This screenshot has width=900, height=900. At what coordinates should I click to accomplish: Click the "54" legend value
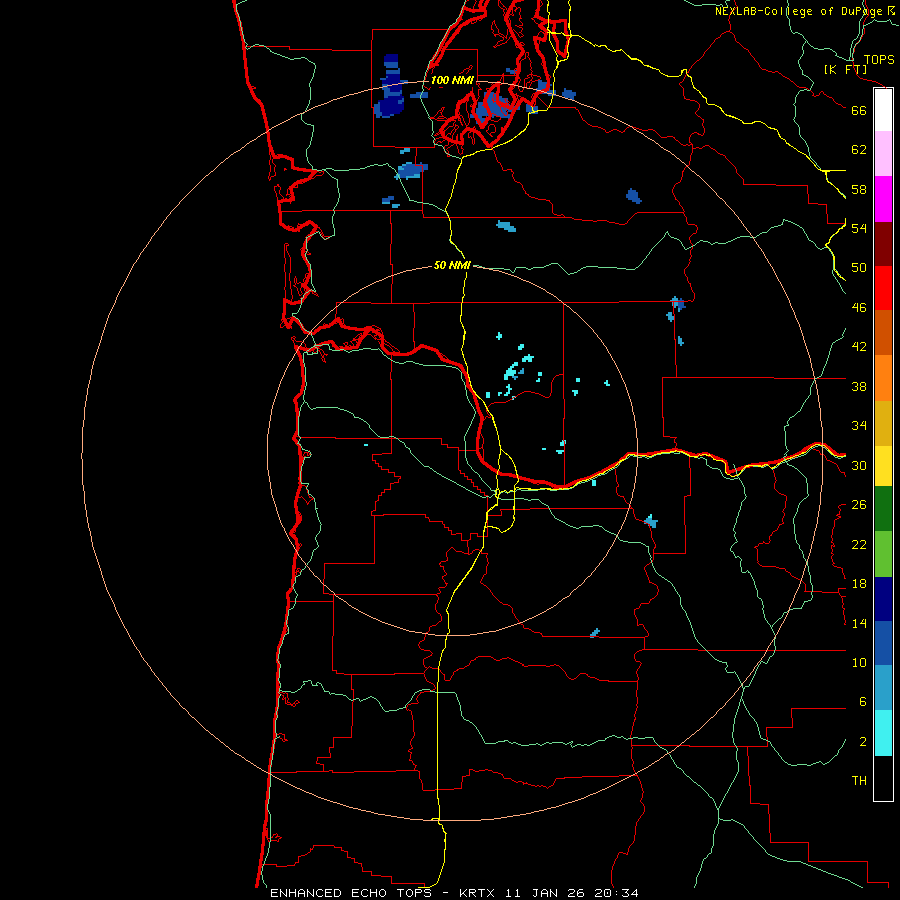pos(859,228)
